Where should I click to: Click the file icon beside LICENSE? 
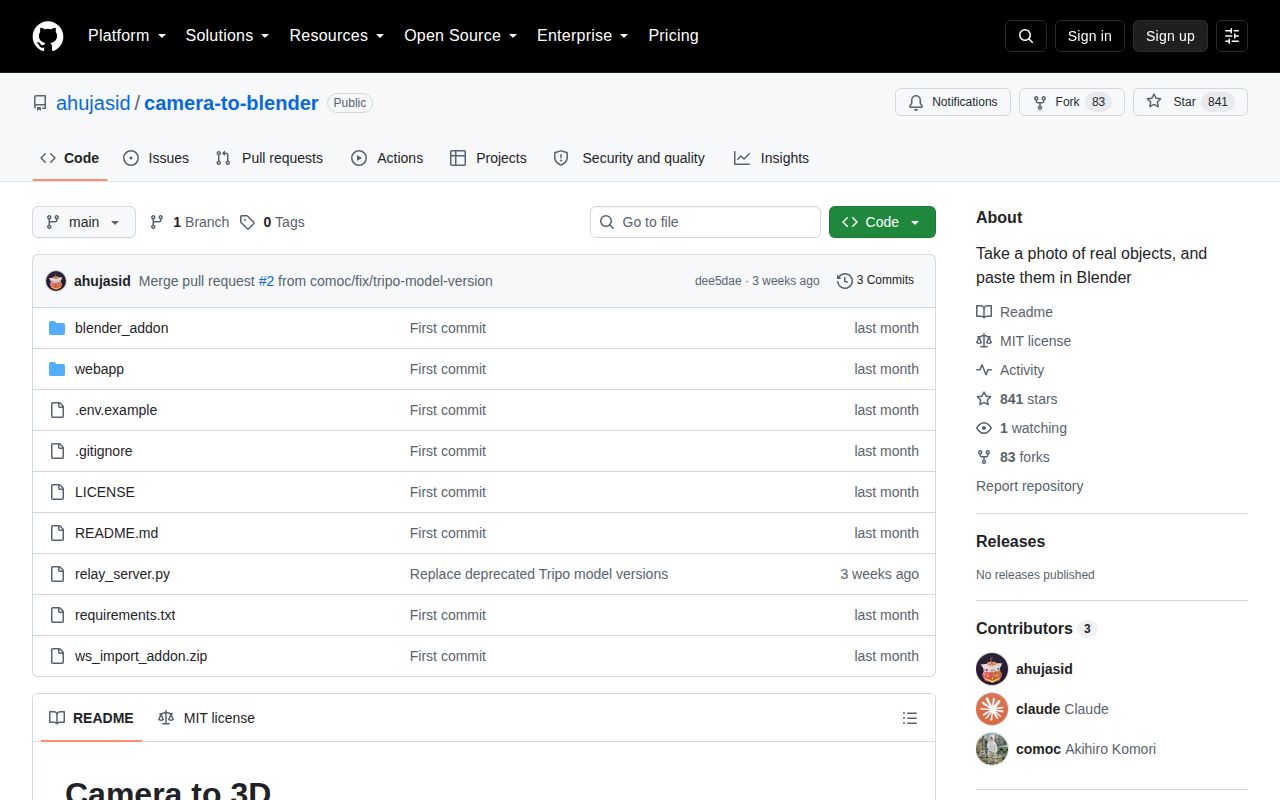pyautogui.click(x=57, y=492)
